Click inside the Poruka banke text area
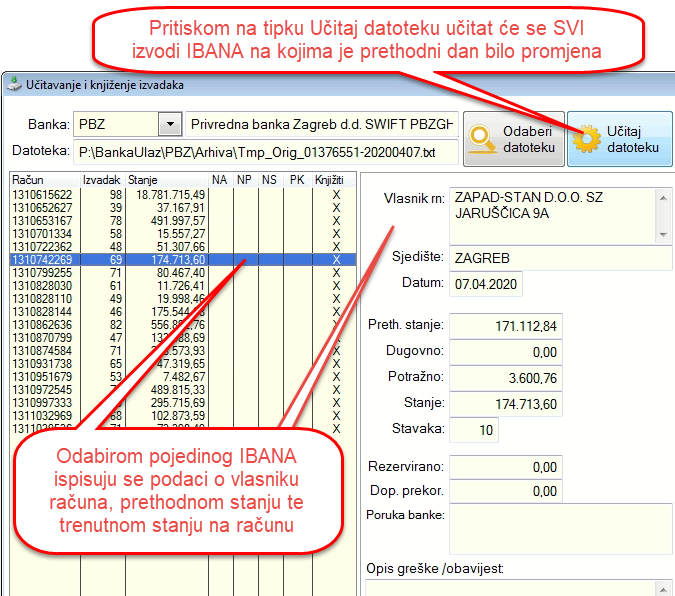This screenshot has height=596, width=675. click(558, 523)
